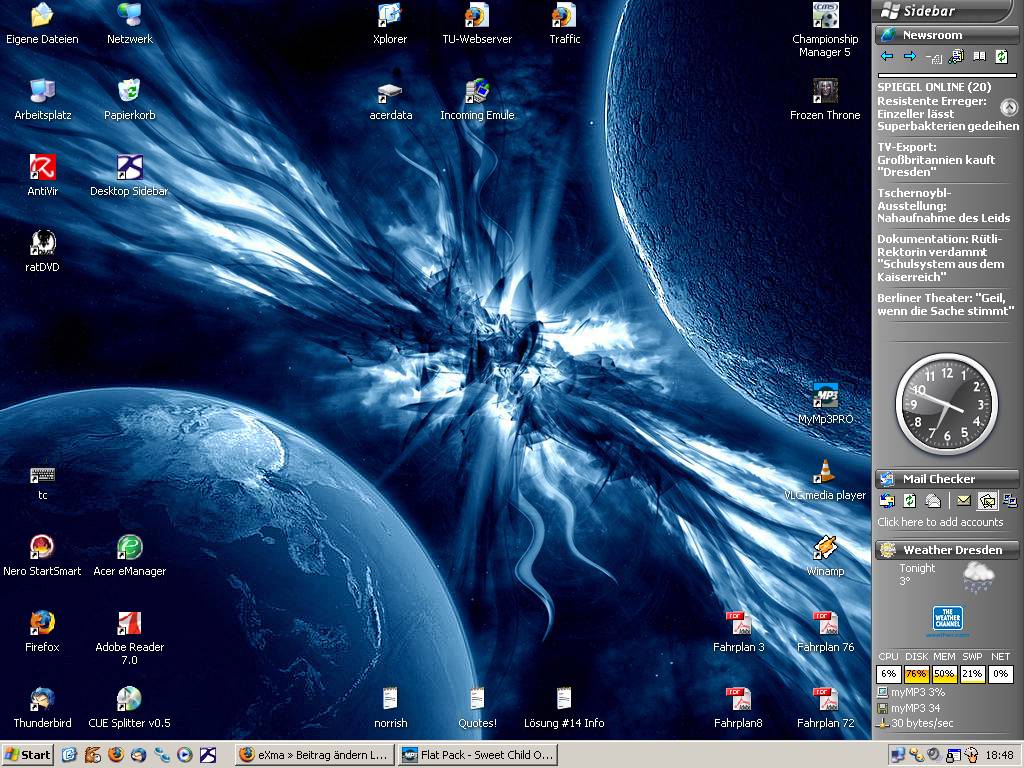
Task: Click The Weather Channel logo
Action: click(947, 620)
